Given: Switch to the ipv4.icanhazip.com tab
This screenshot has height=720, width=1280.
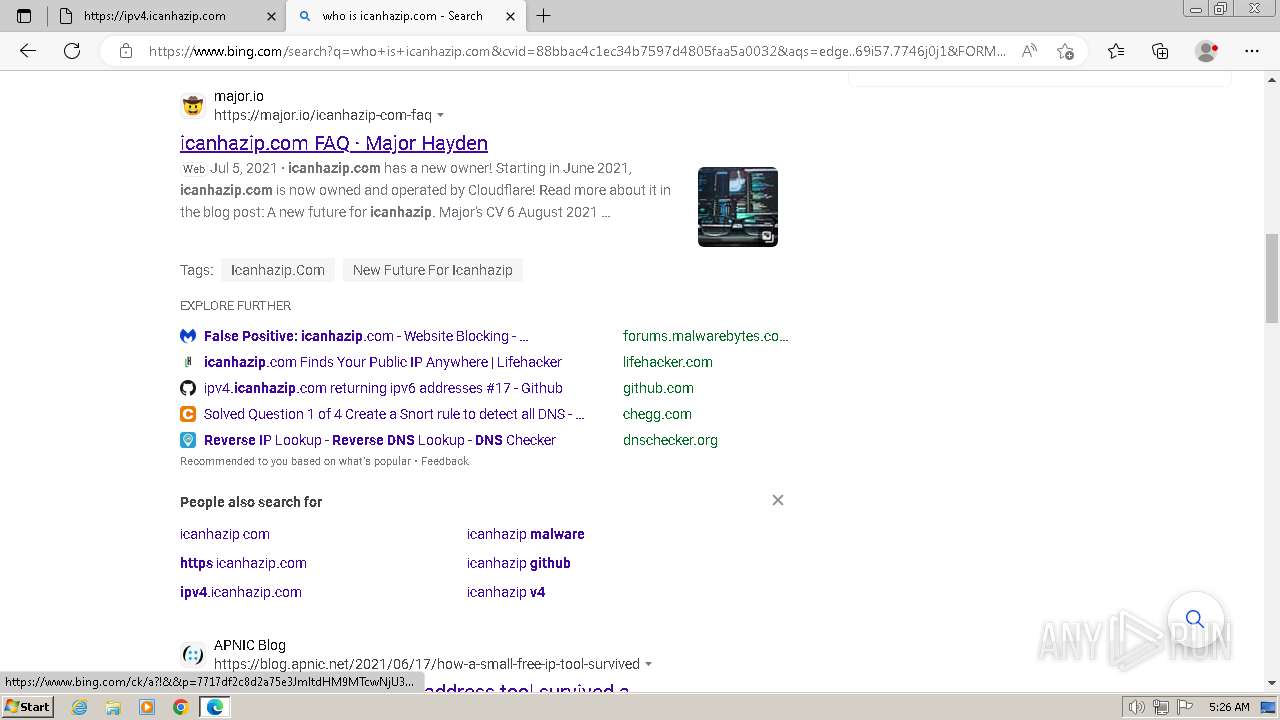Looking at the screenshot, I should (x=166, y=16).
